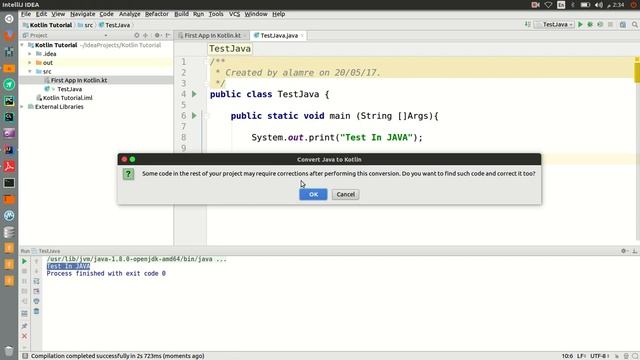Open Ubuntu dash home icon
This screenshot has width=640, height=360.
[x=9, y=19]
